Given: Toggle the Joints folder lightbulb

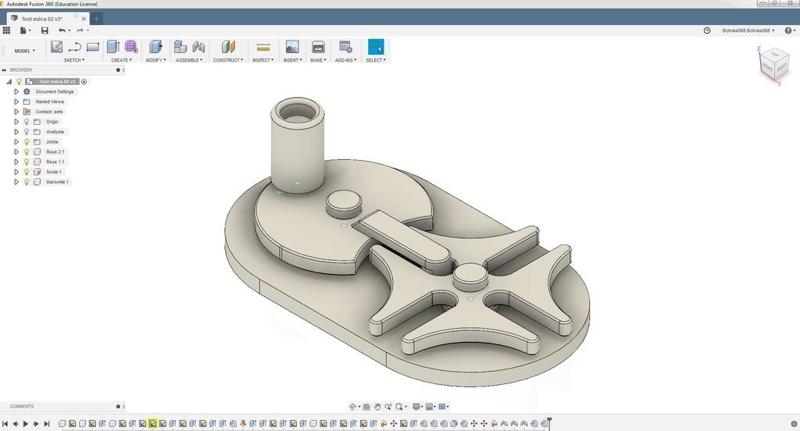Looking at the screenshot, I should pos(27,142).
